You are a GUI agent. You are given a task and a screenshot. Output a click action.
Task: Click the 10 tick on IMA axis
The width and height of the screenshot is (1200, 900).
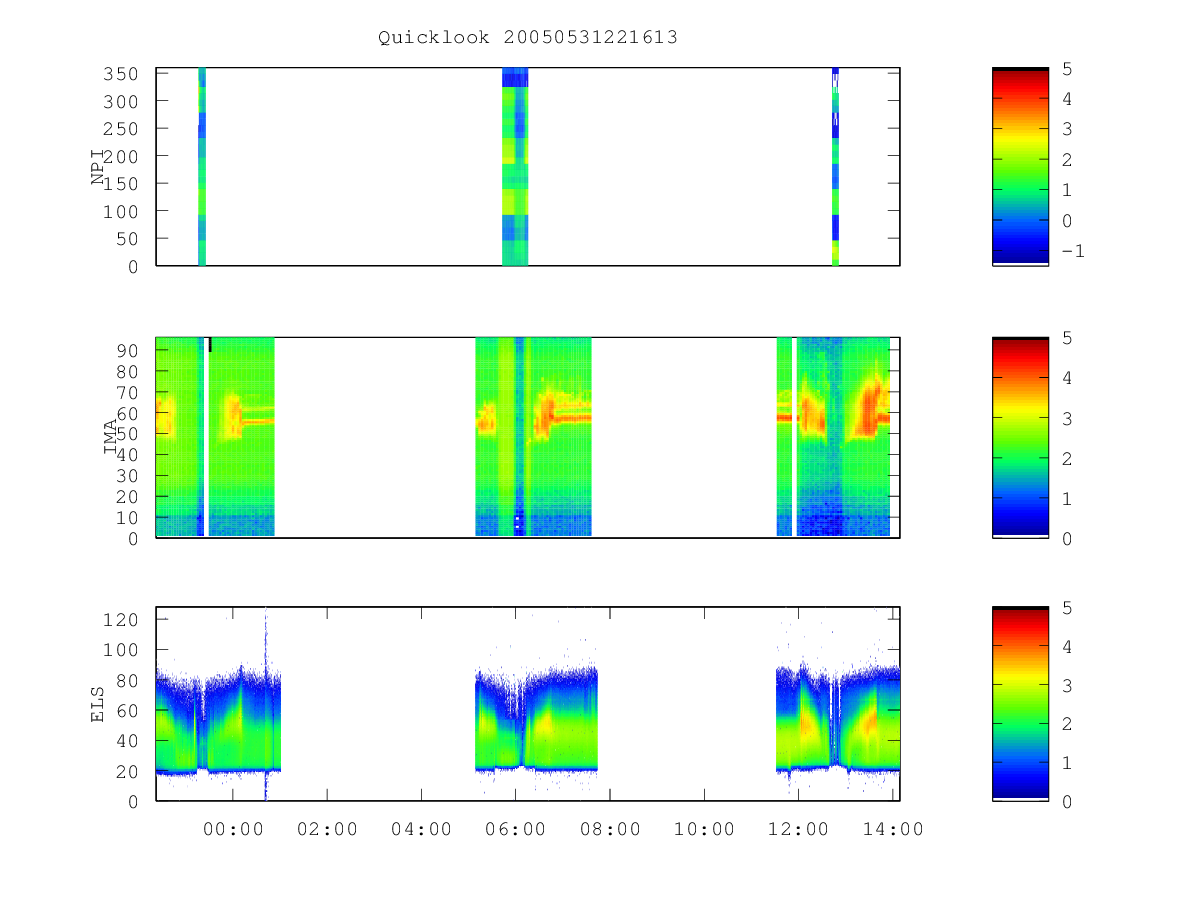130,517
